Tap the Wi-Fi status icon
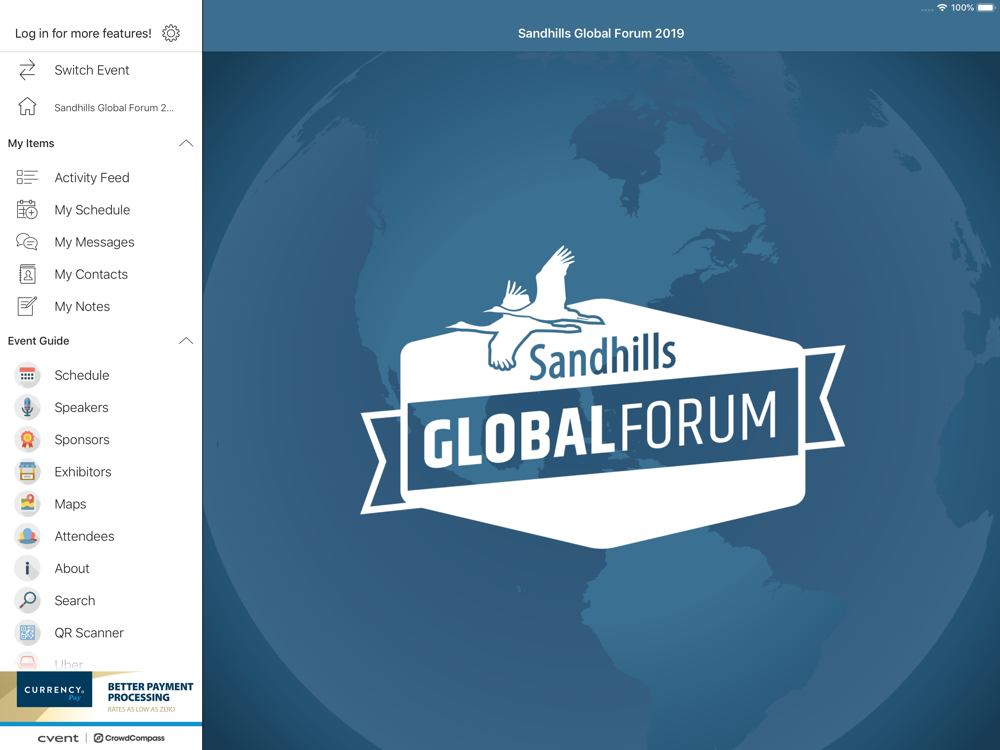 click(942, 8)
